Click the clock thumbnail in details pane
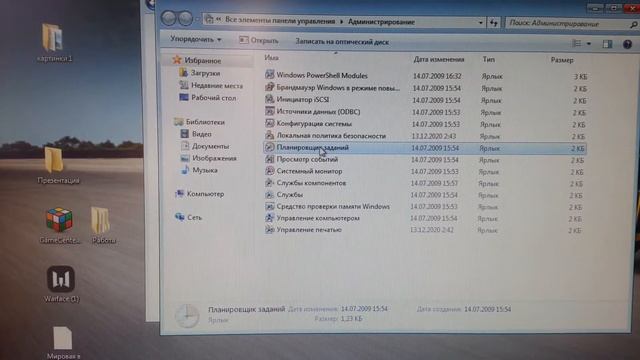 pos(187,315)
